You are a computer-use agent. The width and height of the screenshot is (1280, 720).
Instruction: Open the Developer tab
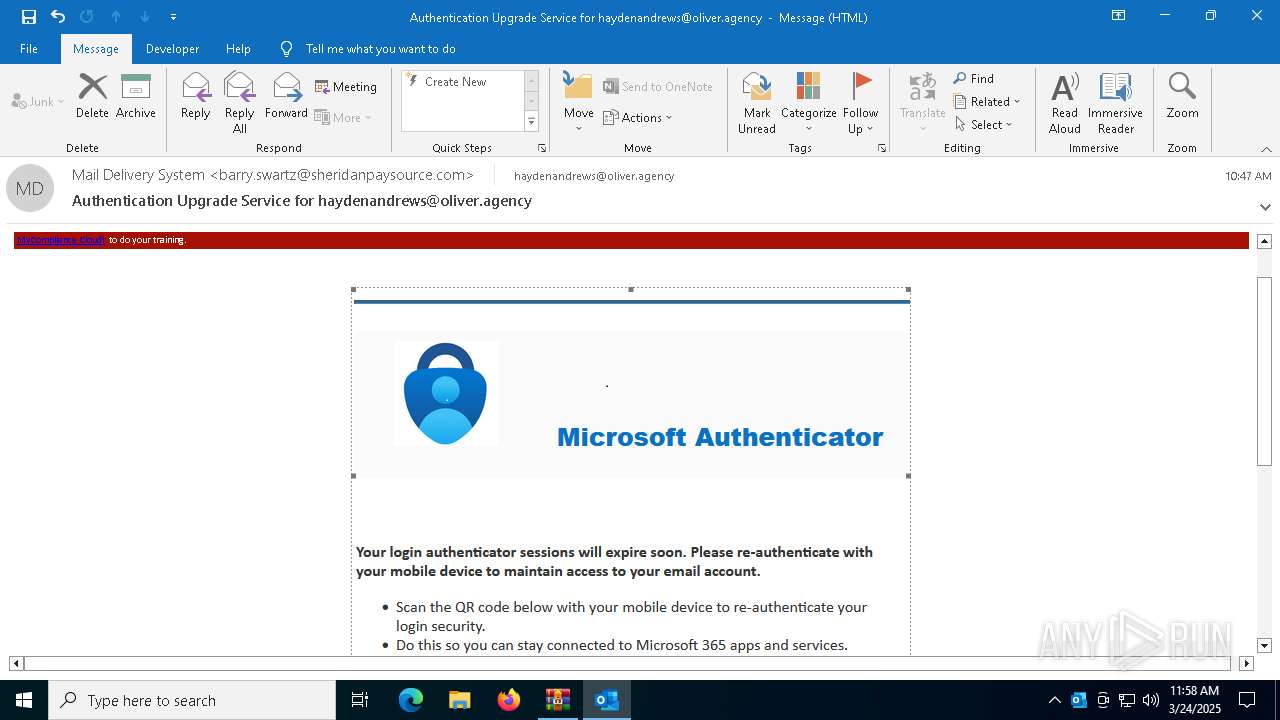click(172, 49)
